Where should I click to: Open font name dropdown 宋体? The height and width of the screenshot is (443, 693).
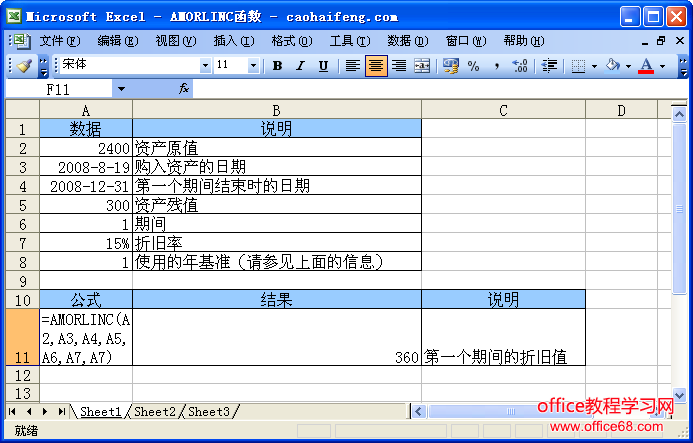(x=205, y=66)
